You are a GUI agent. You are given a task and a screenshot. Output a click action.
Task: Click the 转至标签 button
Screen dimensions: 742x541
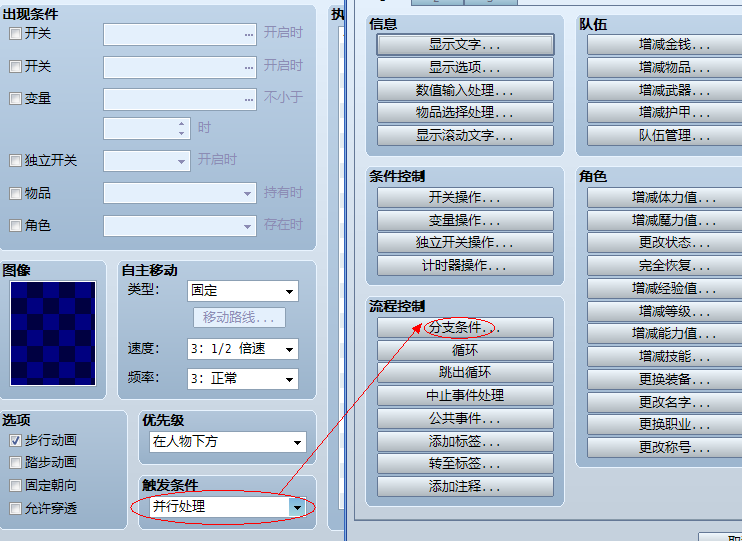tap(465, 463)
